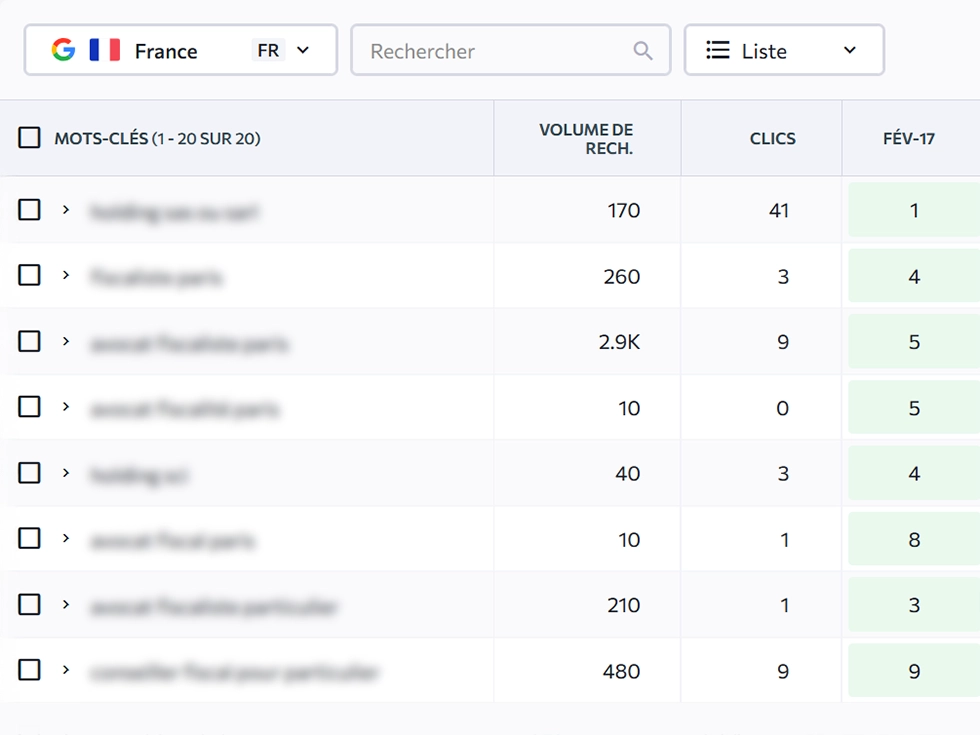Viewport: 980px width, 735px height.
Task: Check the row with 170 search volume
Action: [x=30, y=210]
